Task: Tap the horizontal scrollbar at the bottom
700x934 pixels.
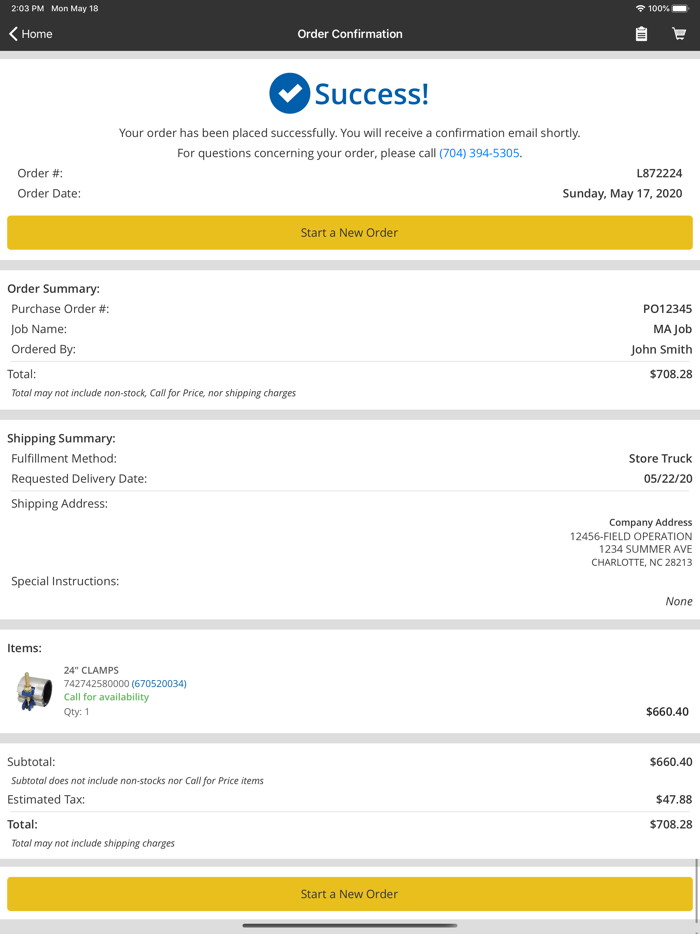Action: coord(350,925)
